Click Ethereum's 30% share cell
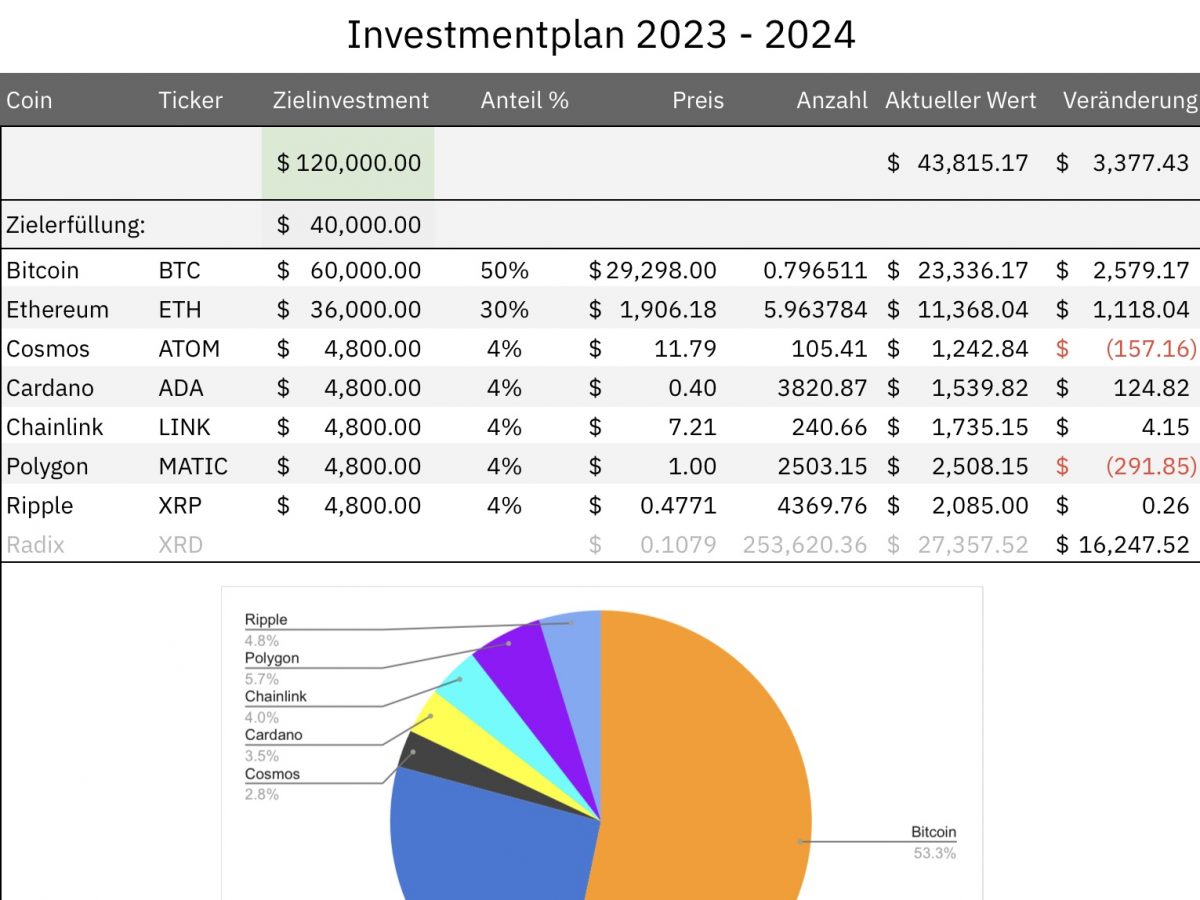 [504, 309]
